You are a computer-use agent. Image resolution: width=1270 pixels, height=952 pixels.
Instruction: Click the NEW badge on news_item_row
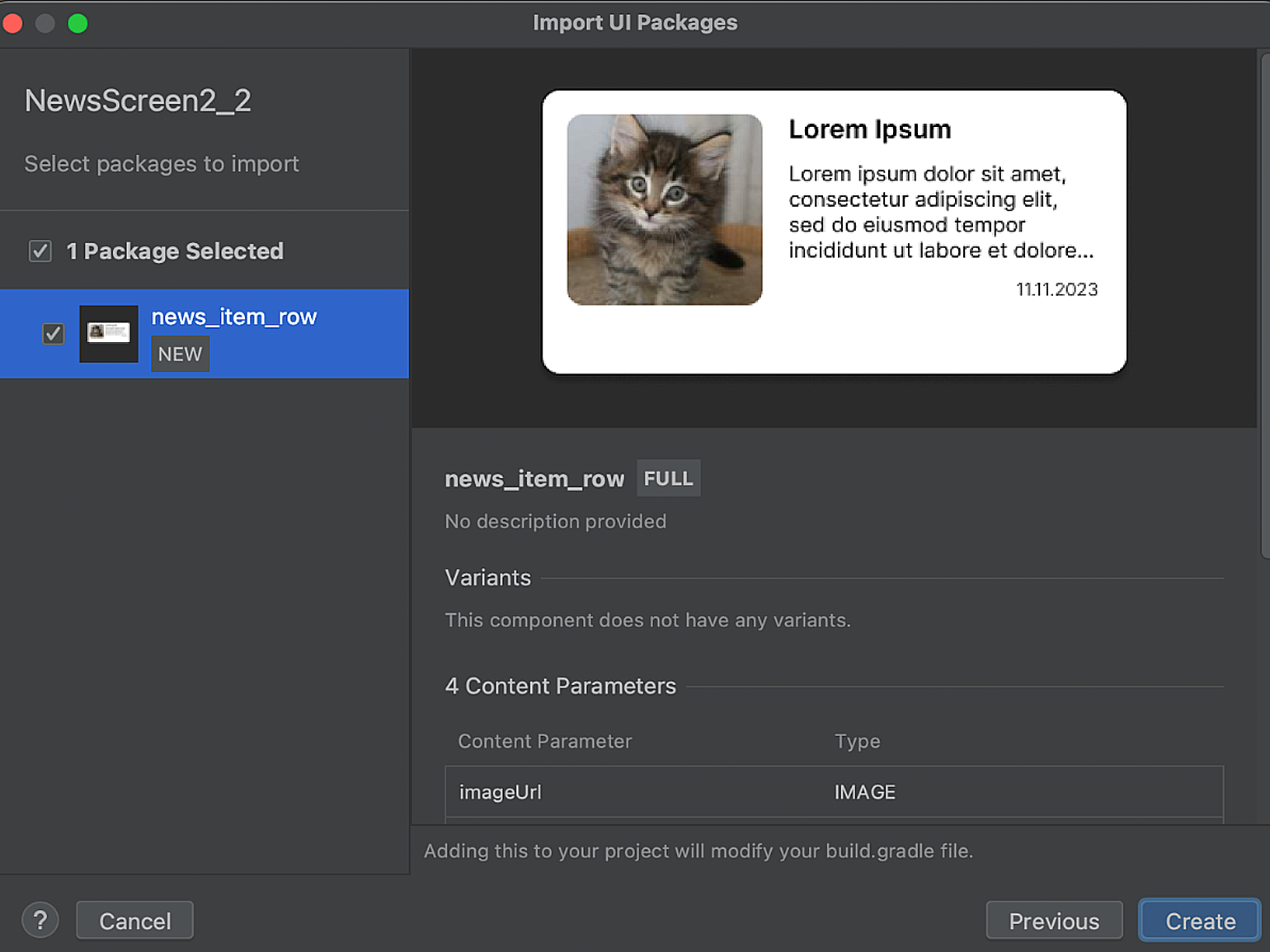tap(180, 354)
